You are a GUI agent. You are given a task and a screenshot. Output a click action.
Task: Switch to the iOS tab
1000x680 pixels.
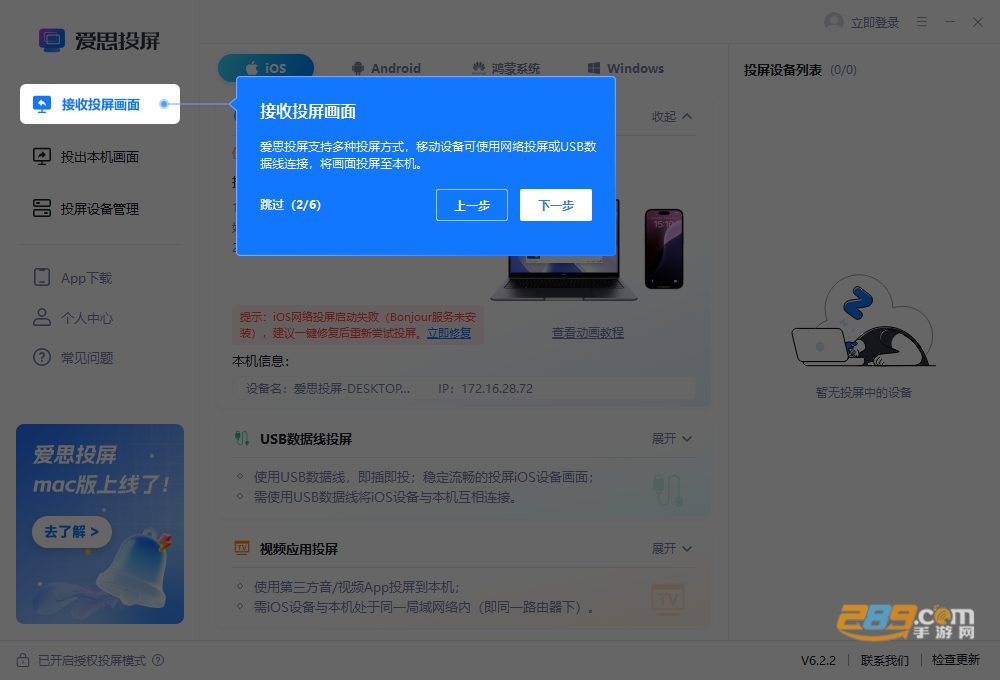coord(266,68)
